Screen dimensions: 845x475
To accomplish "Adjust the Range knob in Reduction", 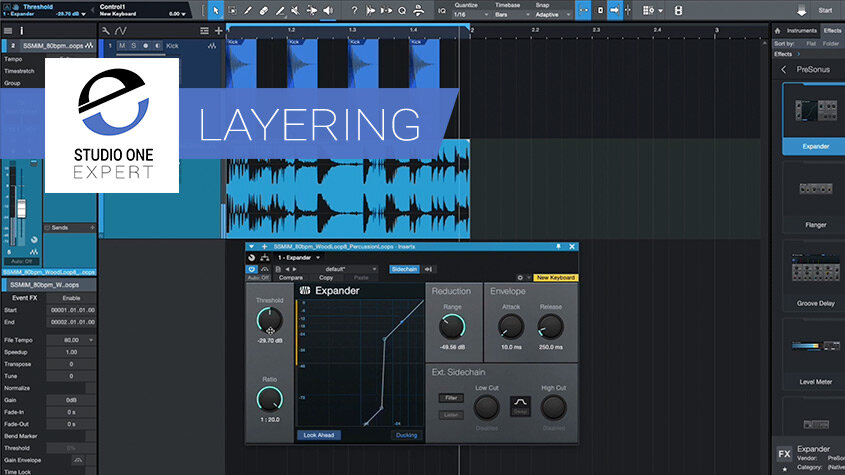I will pos(452,327).
